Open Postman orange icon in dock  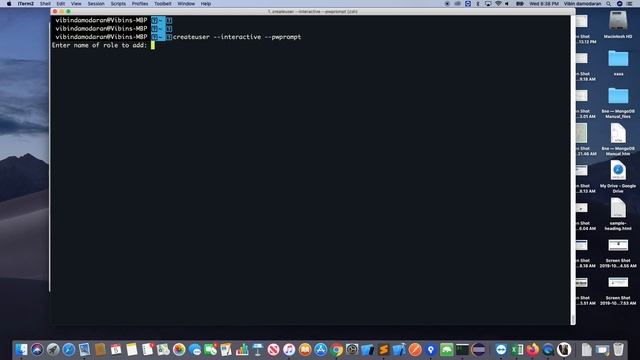point(415,349)
